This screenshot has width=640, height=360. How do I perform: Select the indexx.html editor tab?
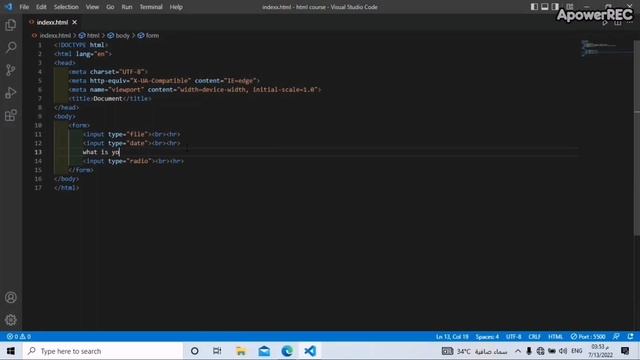[x=52, y=22]
